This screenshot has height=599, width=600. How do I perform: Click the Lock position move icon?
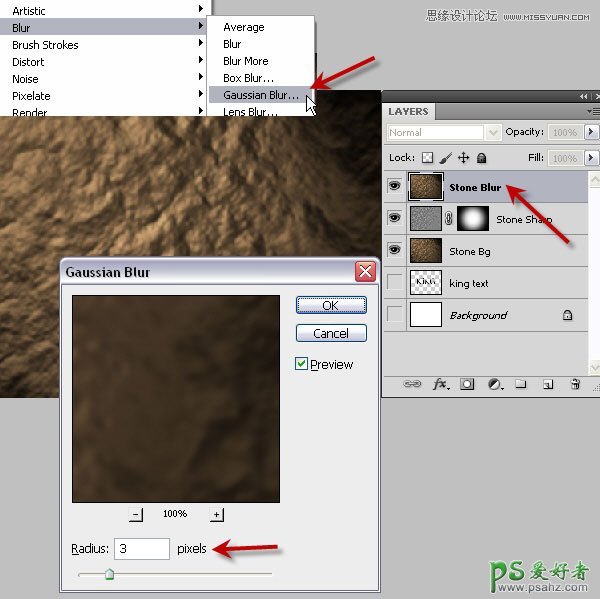[463, 158]
